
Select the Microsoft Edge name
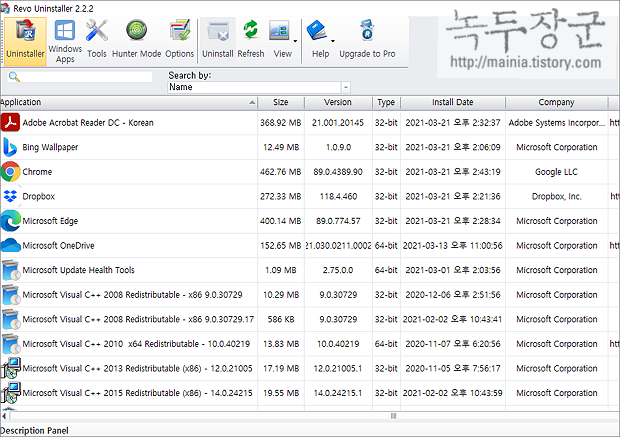pos(50,221)
